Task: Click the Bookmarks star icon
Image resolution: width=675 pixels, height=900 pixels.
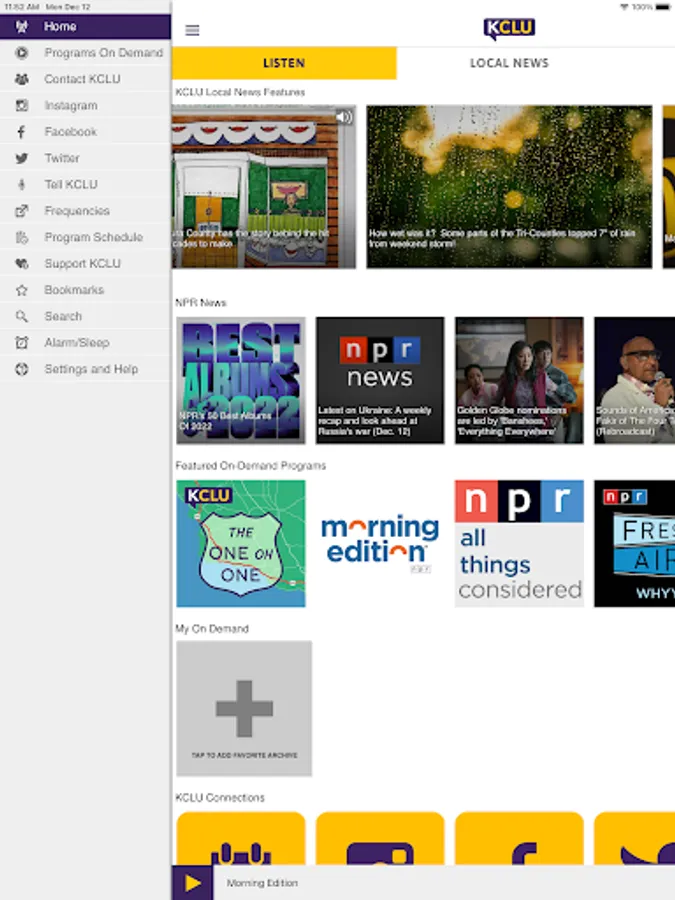Action: click(21, 290)
